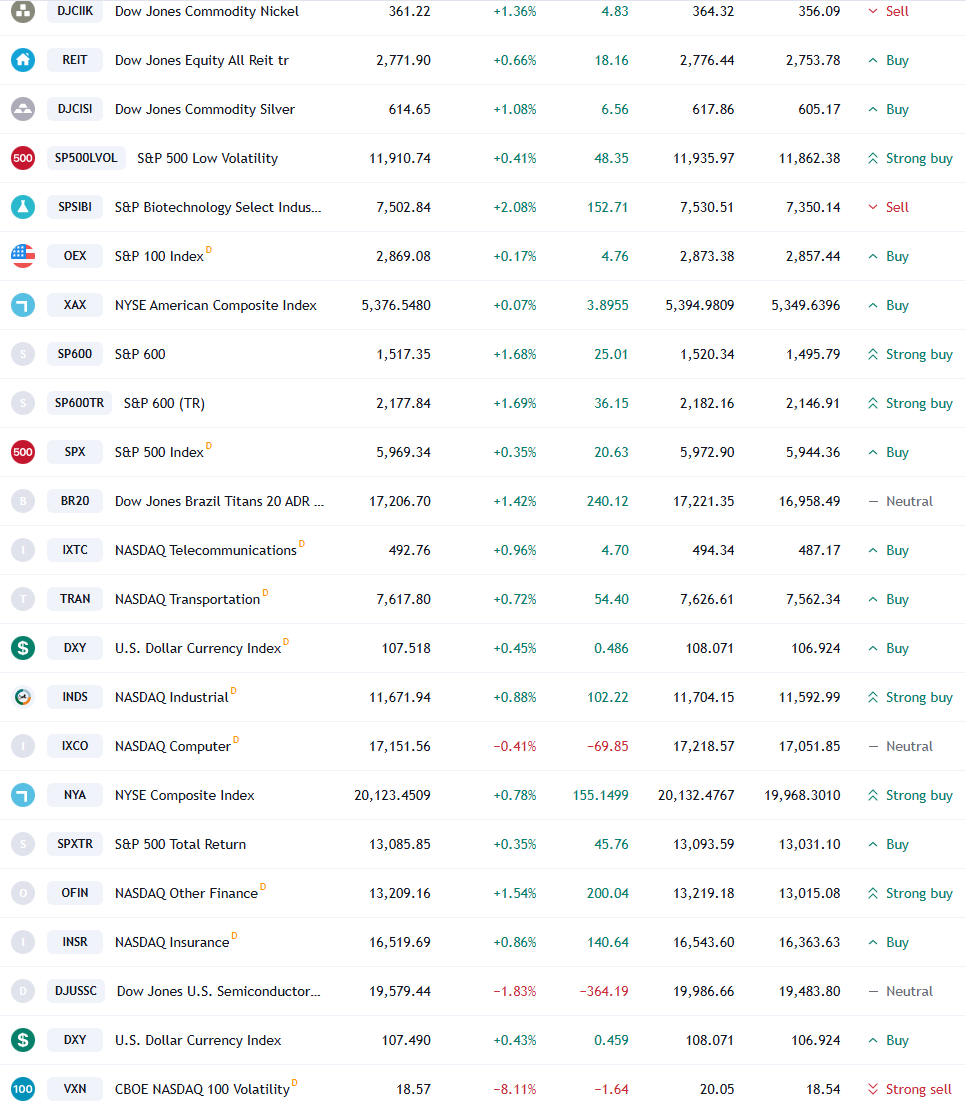The height and width of the screenshot is (1101, 966).
Task: Click change -1.83% in DJUSSC row
Action: click(x=515, y=991)
